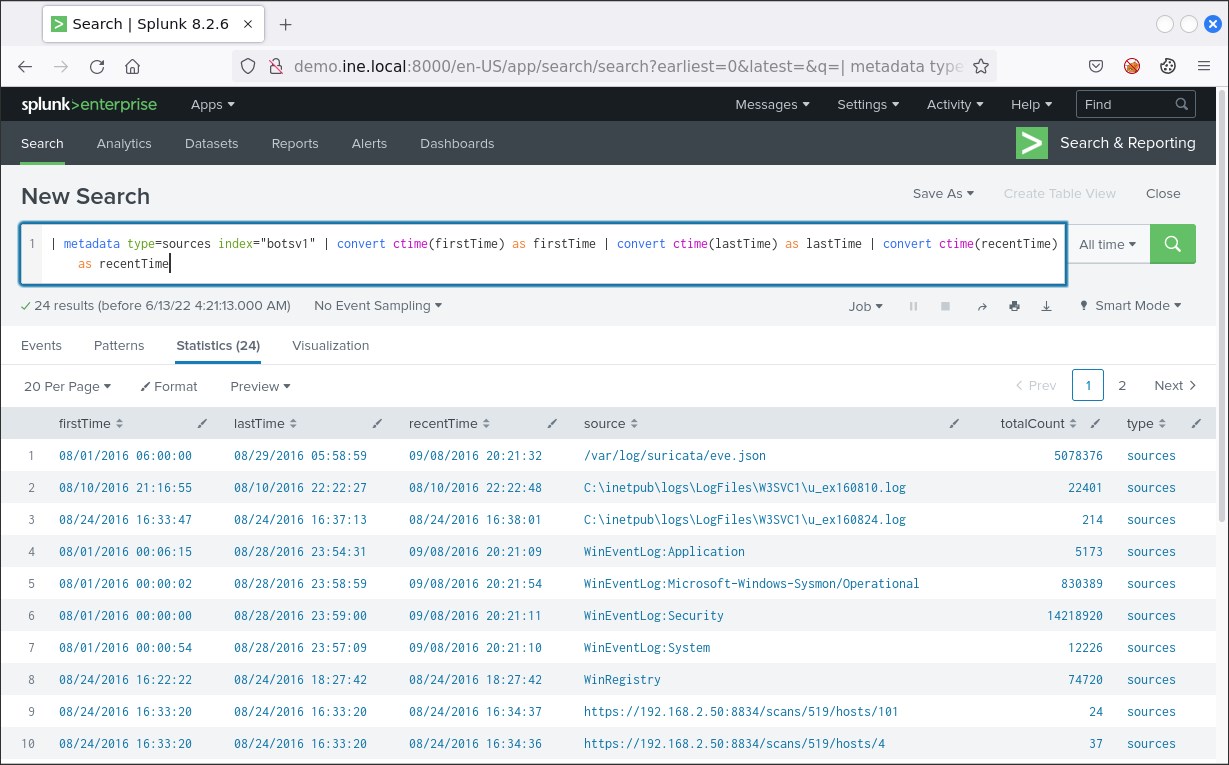Click the Firefox reload page icon
Image resolution: width=1229 pixels, height=765 pixels.
(x=97, y=67)
